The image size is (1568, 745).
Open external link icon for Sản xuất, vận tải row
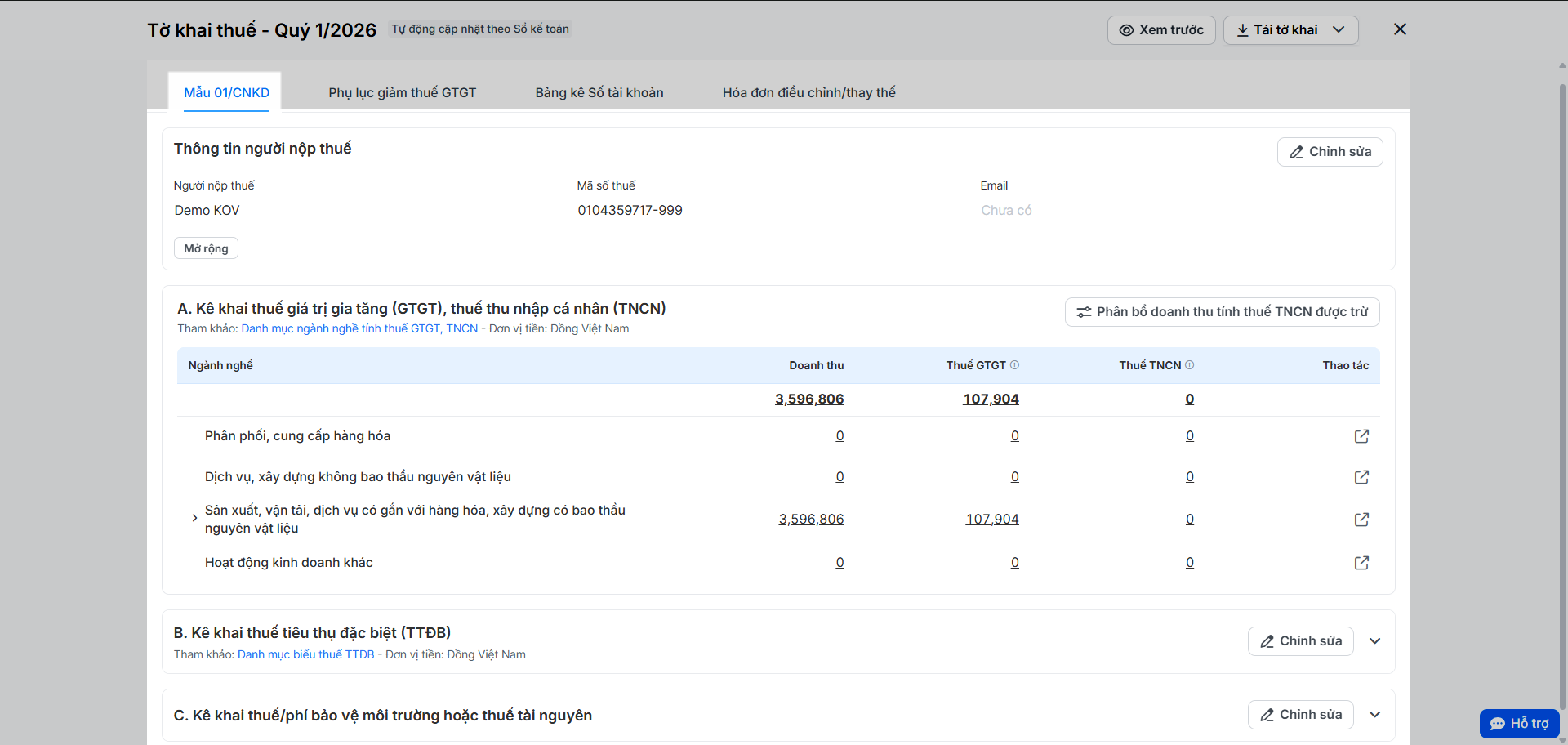[x=1361, y=520]
